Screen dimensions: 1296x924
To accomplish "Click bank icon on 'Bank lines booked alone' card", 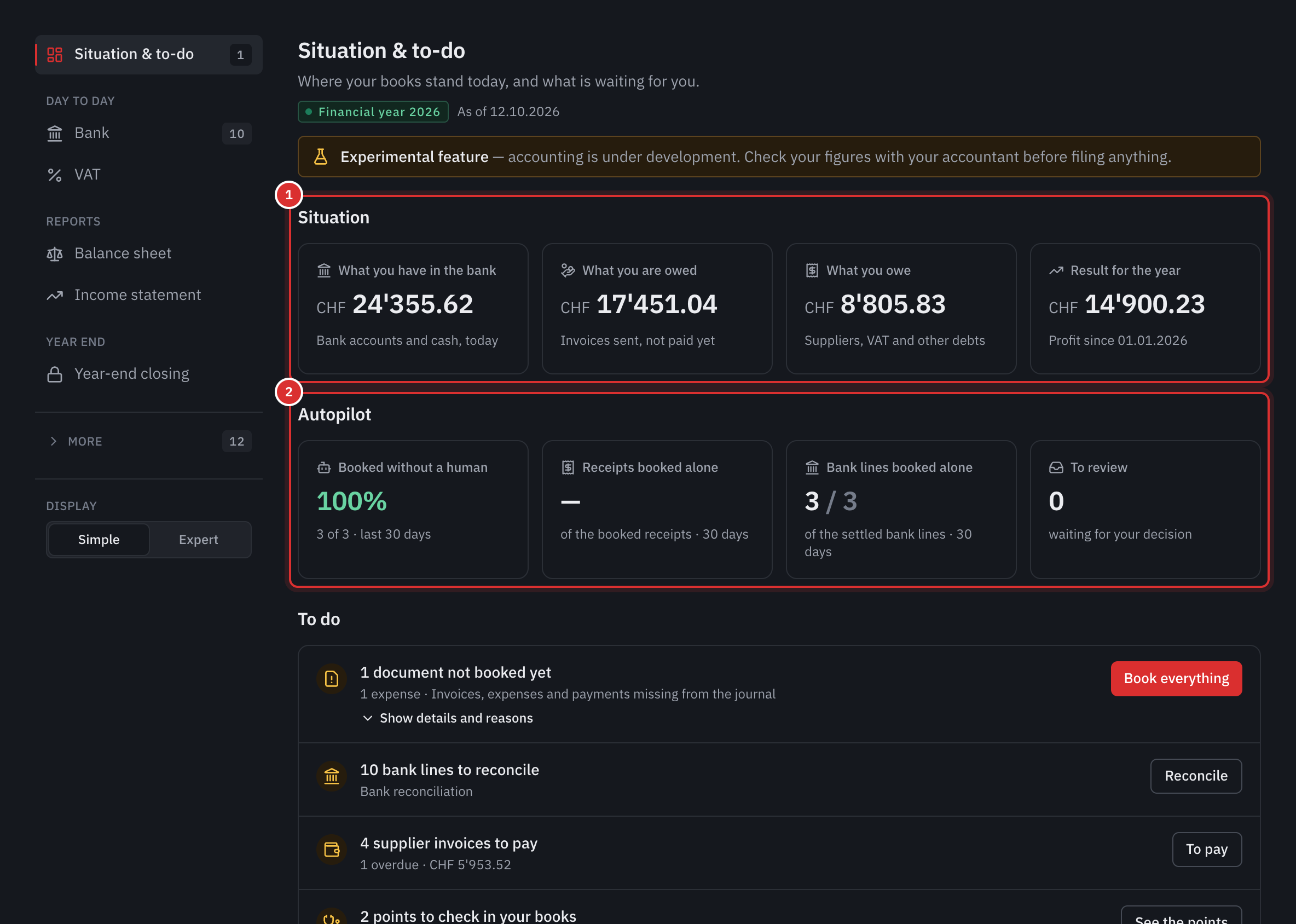I will tap(812, 467).
